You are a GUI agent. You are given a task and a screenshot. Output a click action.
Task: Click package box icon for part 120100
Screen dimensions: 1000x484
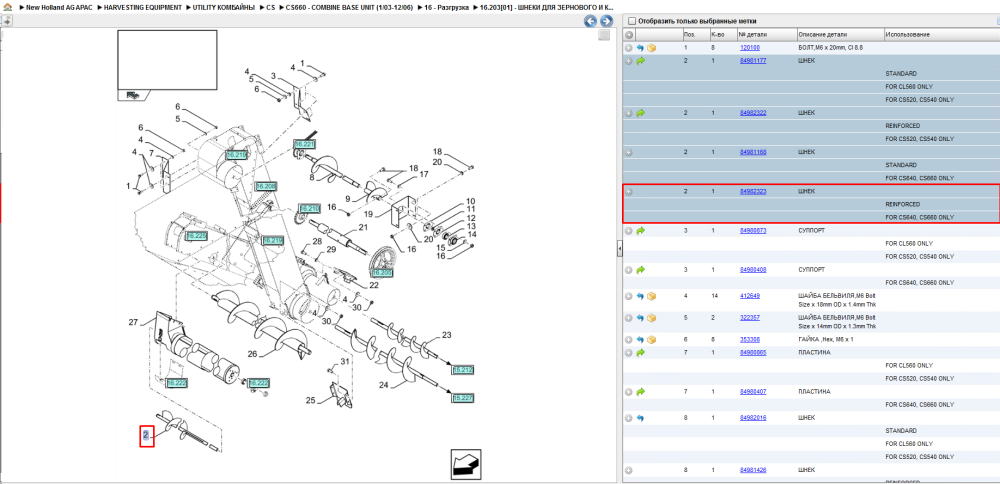[652, 48]
